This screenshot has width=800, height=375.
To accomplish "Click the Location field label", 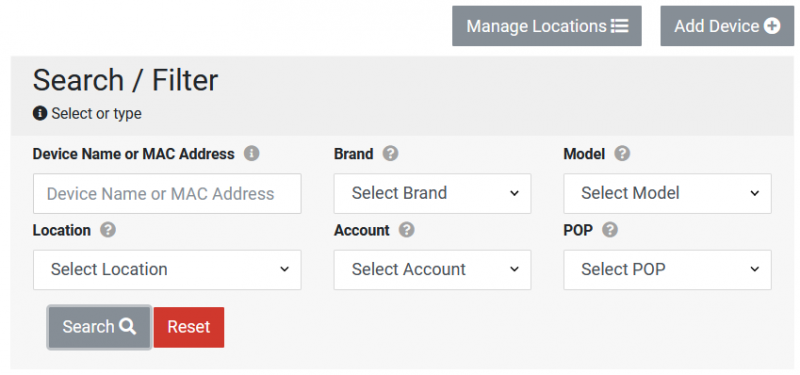I will pyautogui.click(x=62, y=231).
